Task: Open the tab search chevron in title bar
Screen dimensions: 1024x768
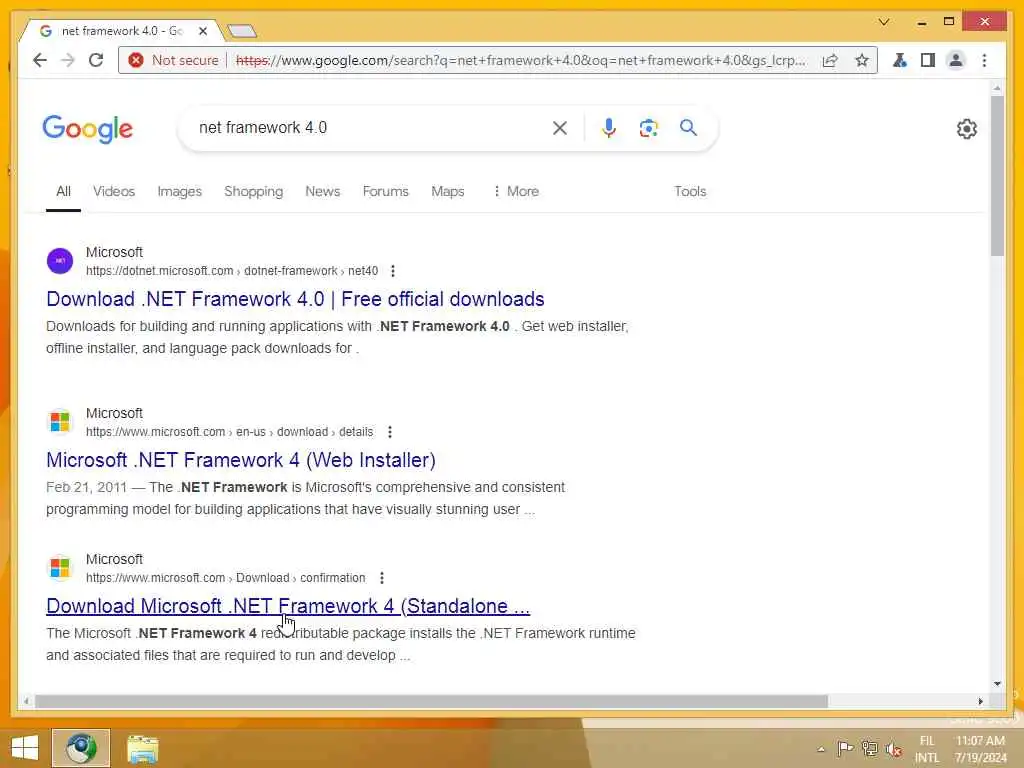Action: click(884, 22)
